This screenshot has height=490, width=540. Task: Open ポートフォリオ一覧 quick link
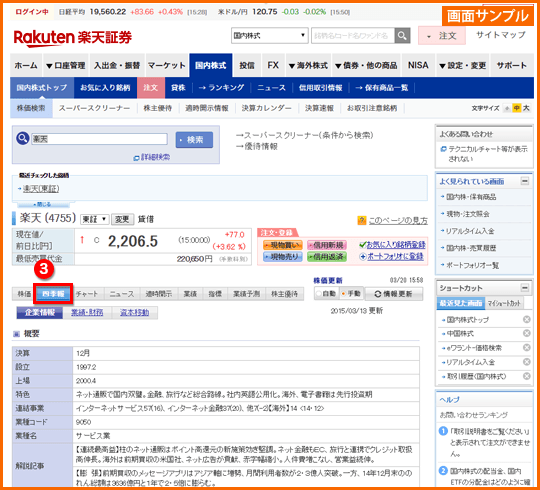[x=472, y=265]
